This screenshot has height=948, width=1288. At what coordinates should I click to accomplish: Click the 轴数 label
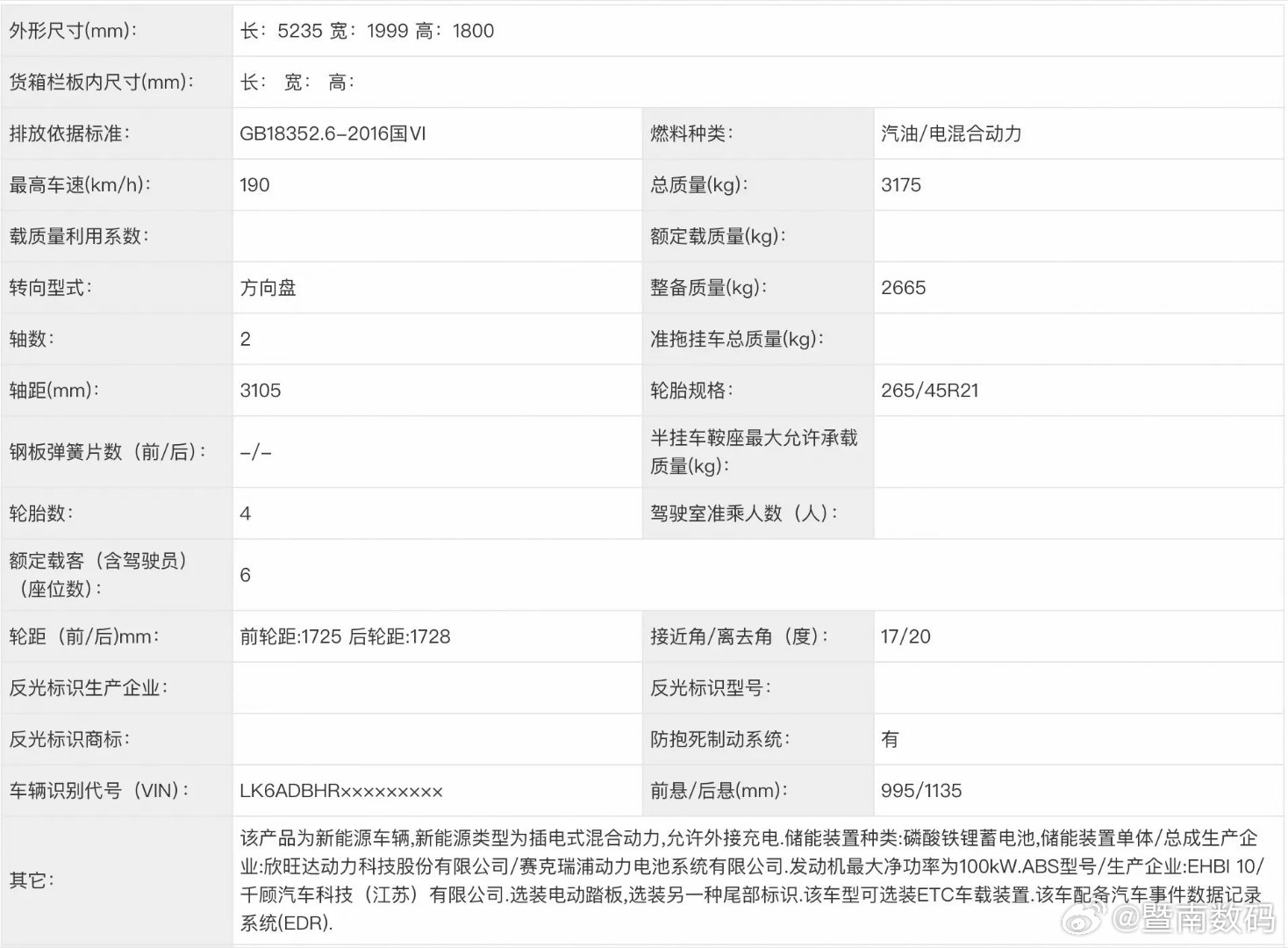click(x=32, y=339)
